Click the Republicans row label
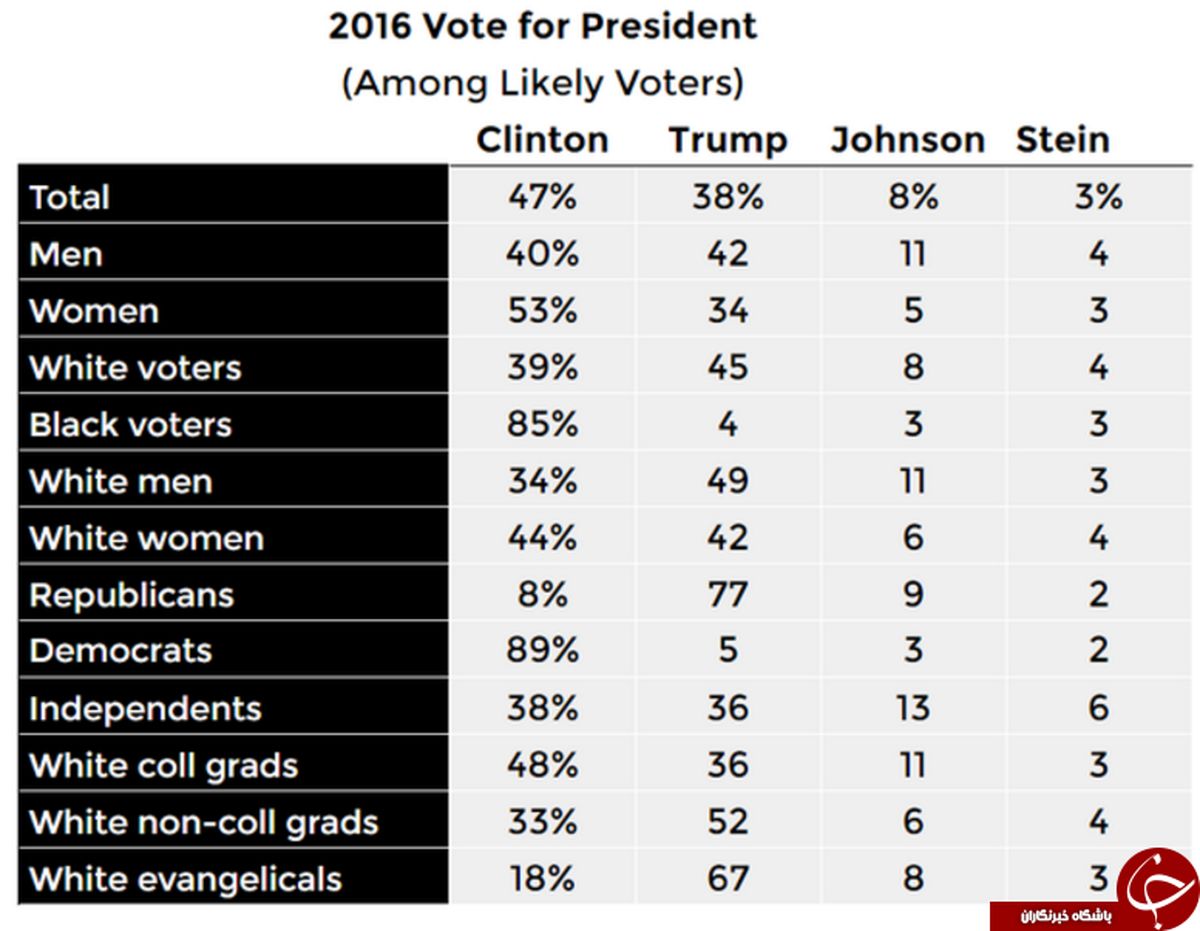The image size is (1200, 931). click(x=131, y=595)
